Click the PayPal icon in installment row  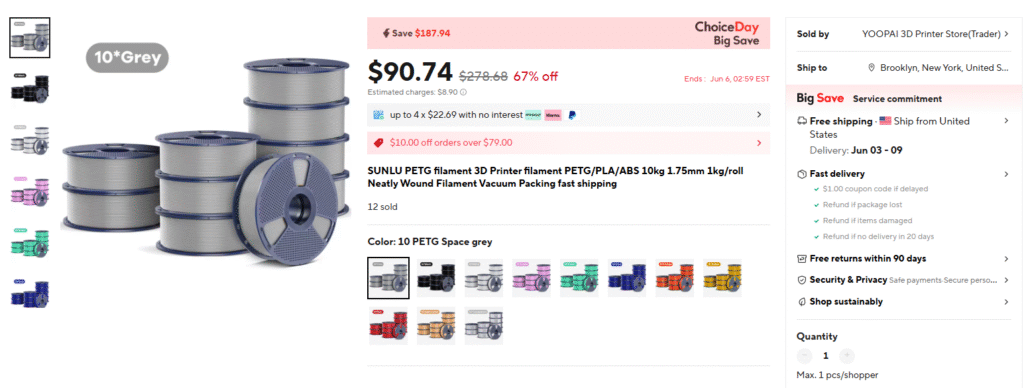571,115
